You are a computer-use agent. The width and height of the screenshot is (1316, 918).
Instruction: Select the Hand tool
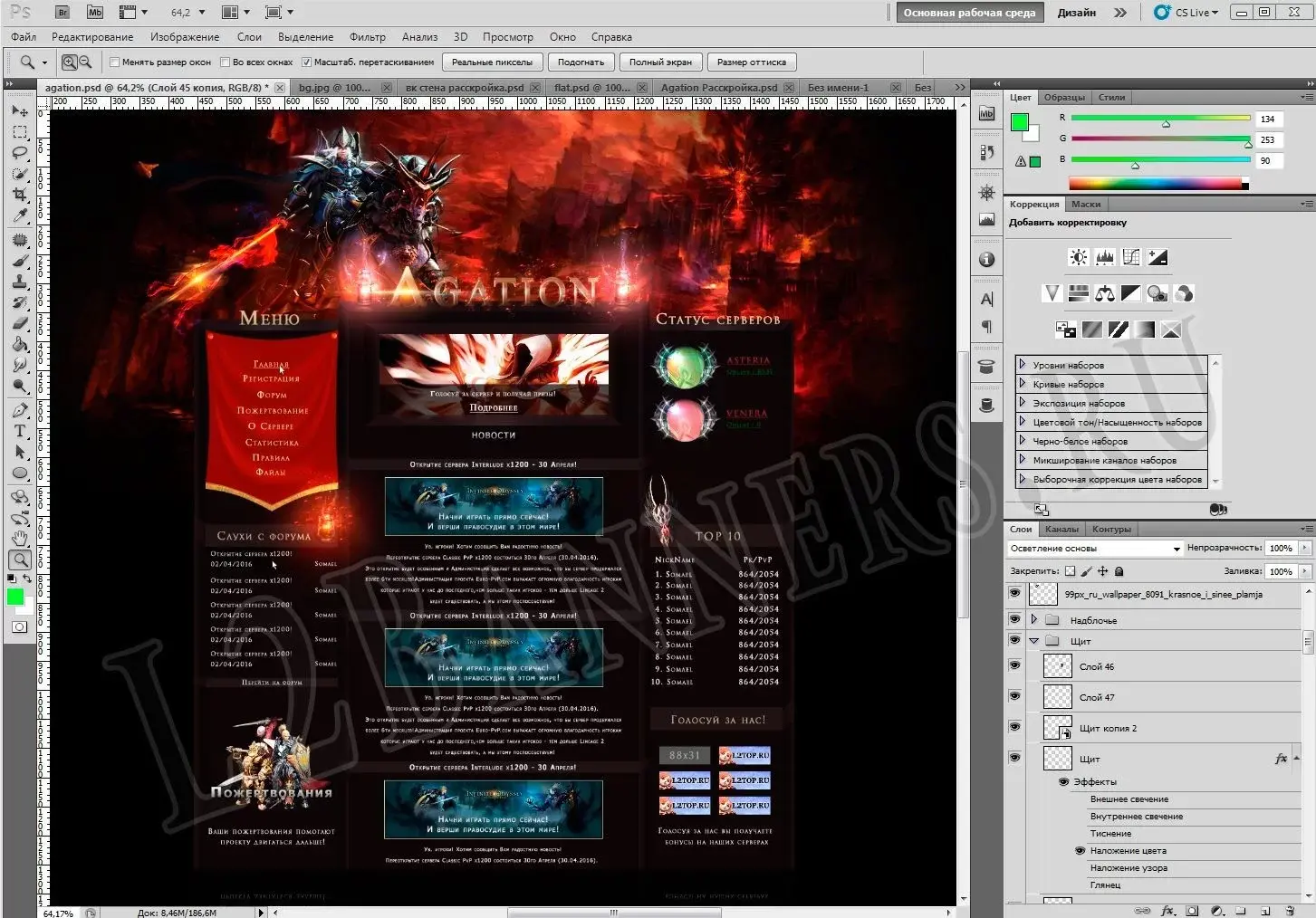20,539
